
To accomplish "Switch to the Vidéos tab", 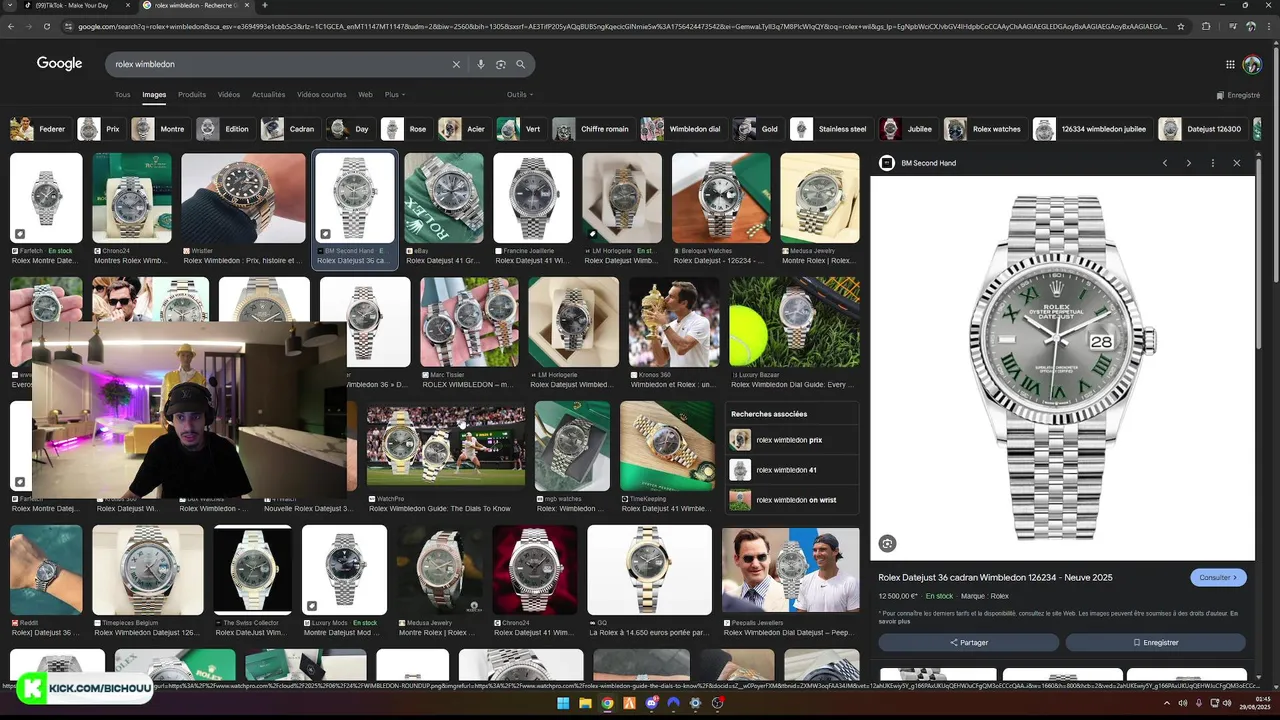I will point(229,95).
